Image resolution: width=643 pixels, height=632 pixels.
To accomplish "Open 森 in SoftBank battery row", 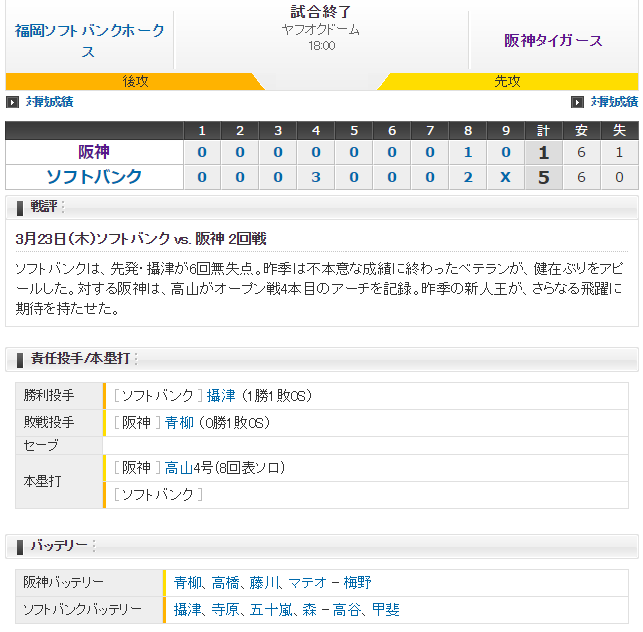I will pos(309,609).
